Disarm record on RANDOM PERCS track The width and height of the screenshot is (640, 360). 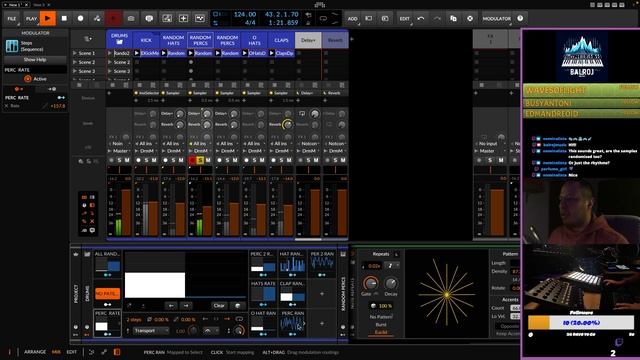192,160
